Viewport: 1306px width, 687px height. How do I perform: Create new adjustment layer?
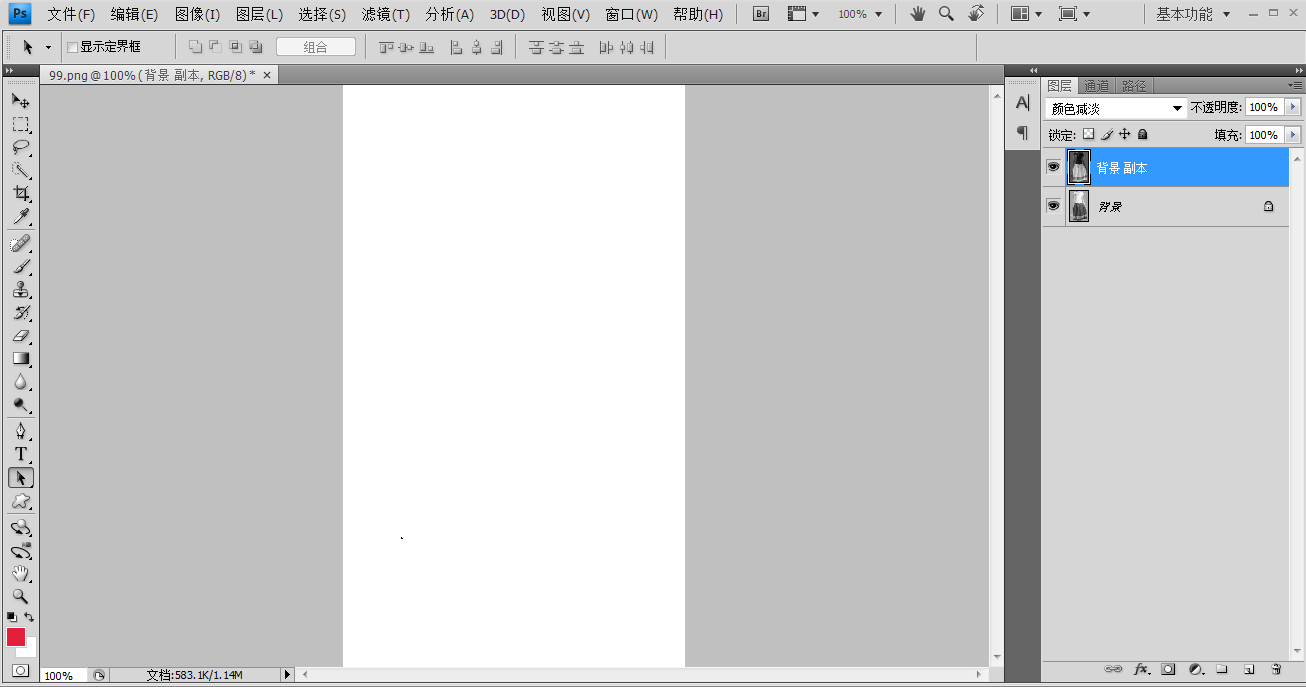pos(1195,669)
